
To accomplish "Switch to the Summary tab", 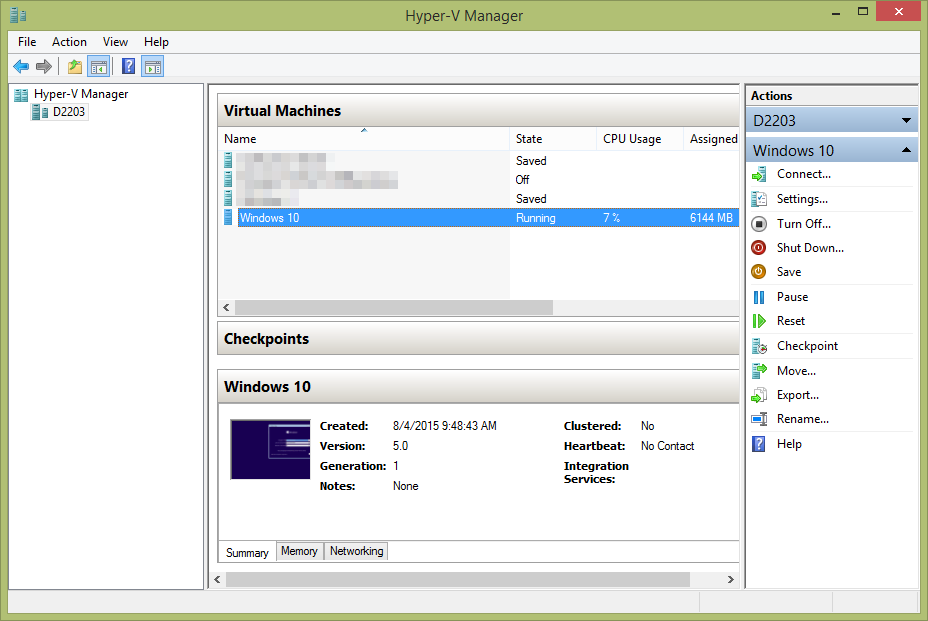I will coord(247,552).
